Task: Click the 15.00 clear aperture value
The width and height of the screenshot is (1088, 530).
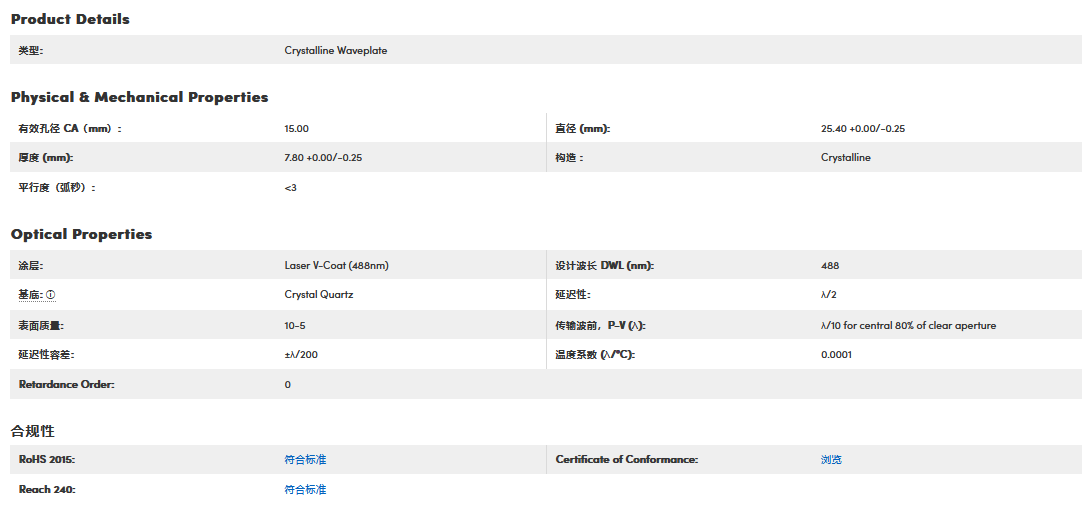Action: [296, 129]
